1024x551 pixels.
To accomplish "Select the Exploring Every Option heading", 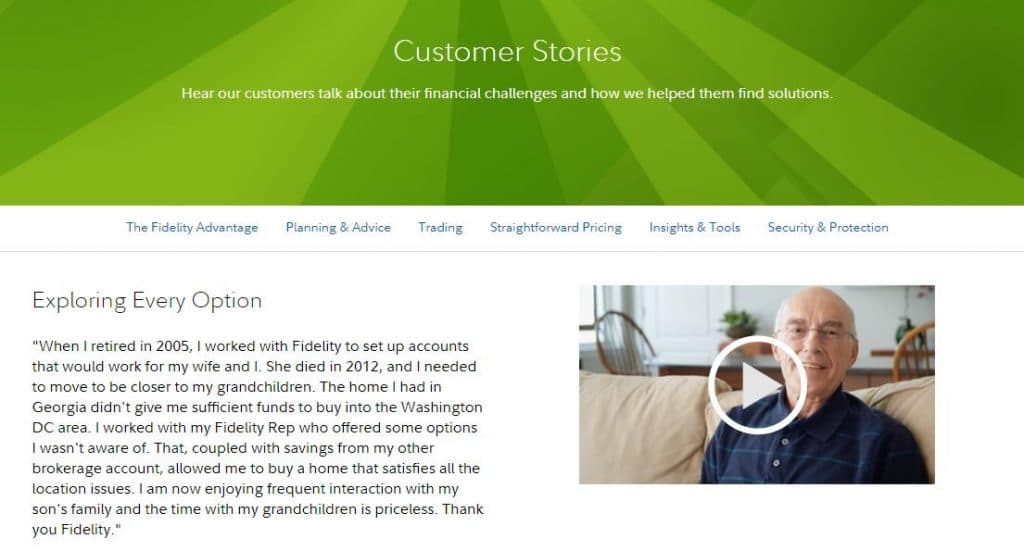I will tap(147, 300).
